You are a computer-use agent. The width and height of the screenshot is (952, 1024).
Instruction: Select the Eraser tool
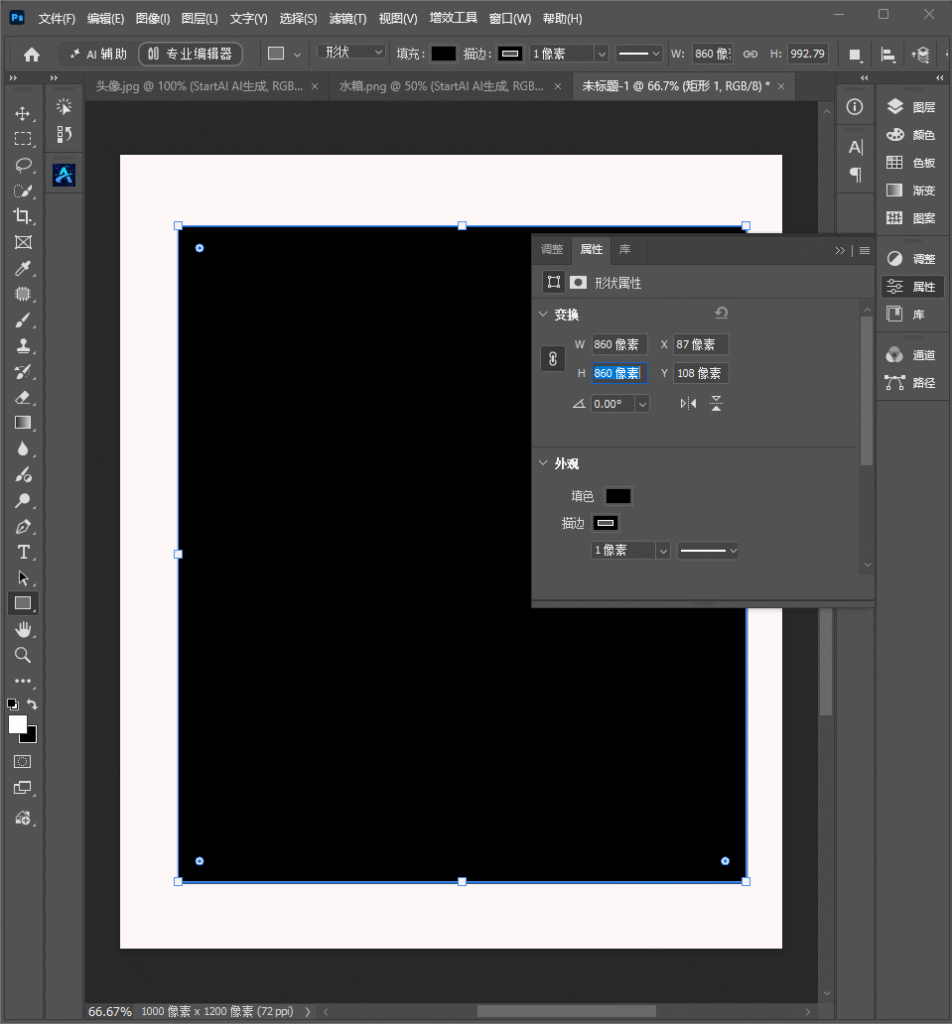(23, 397)
